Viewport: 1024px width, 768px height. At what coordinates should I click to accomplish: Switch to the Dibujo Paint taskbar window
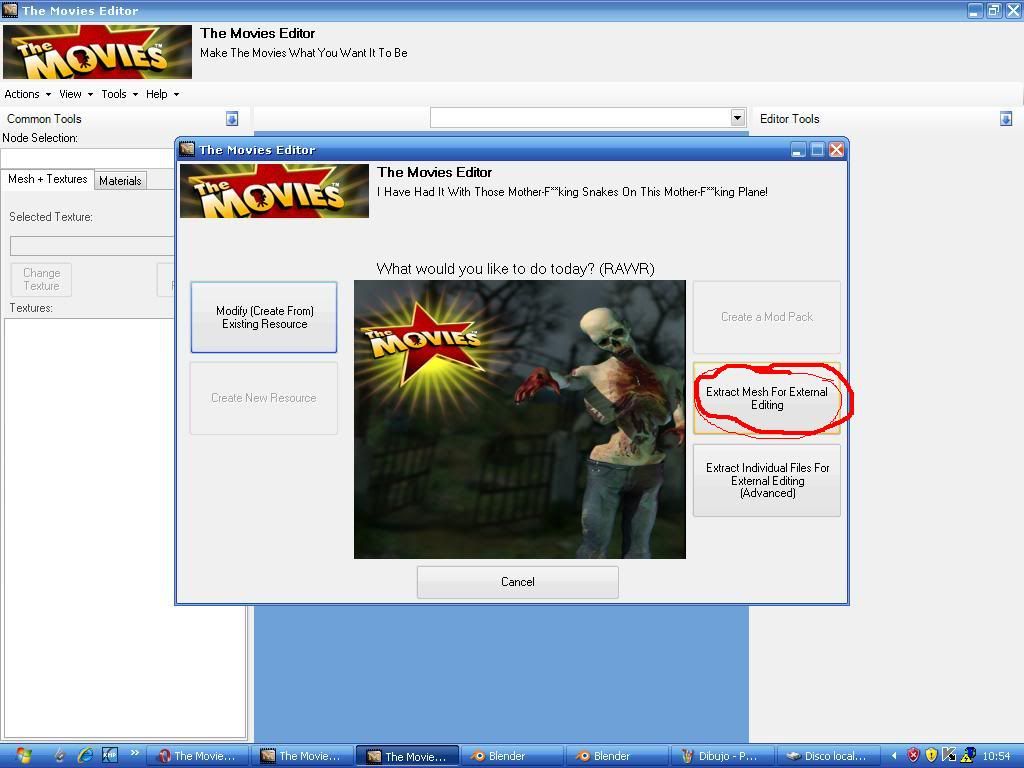click(722, 756)
